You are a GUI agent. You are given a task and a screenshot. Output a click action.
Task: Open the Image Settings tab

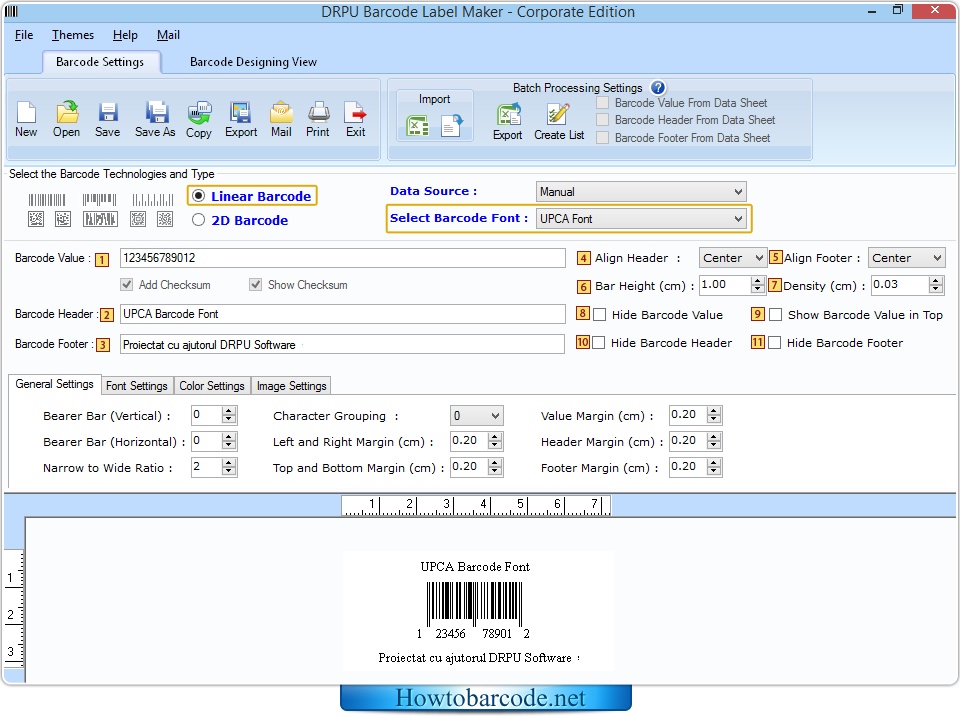pyautogui.click(x=291, y=386)
